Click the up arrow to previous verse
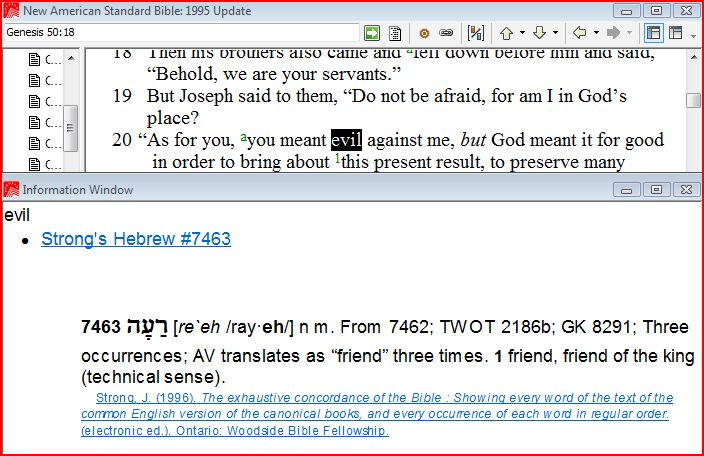Image resolution: width=704 pixels, height=456 pixels. [x=506, y=33]
